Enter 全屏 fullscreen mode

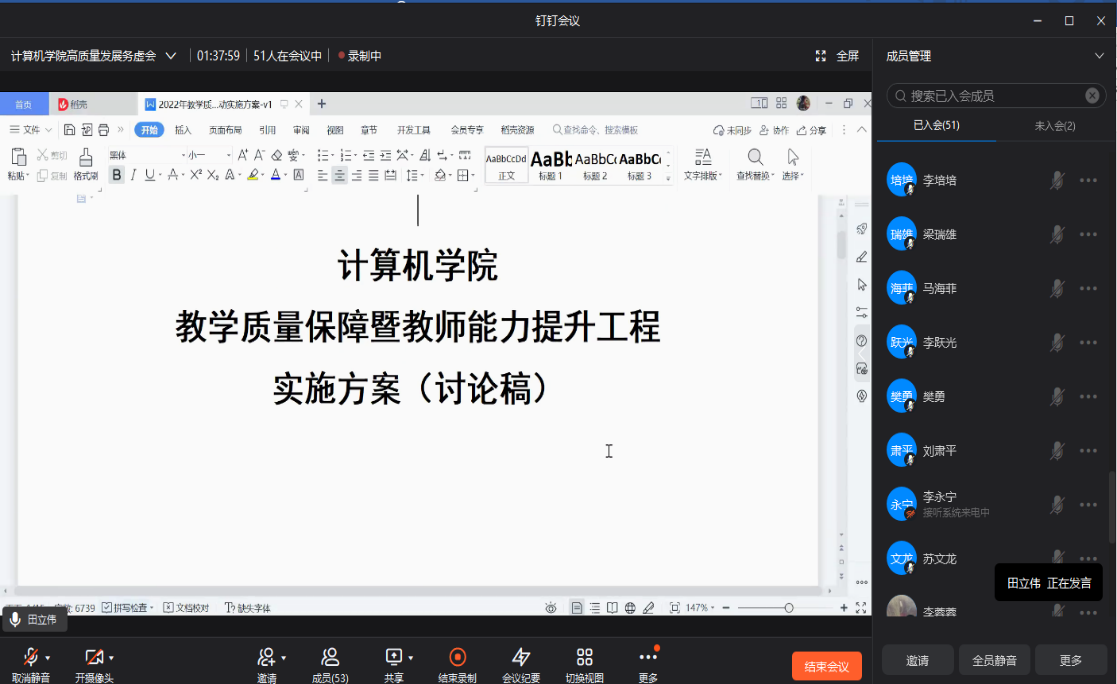[x=837, y=56]
